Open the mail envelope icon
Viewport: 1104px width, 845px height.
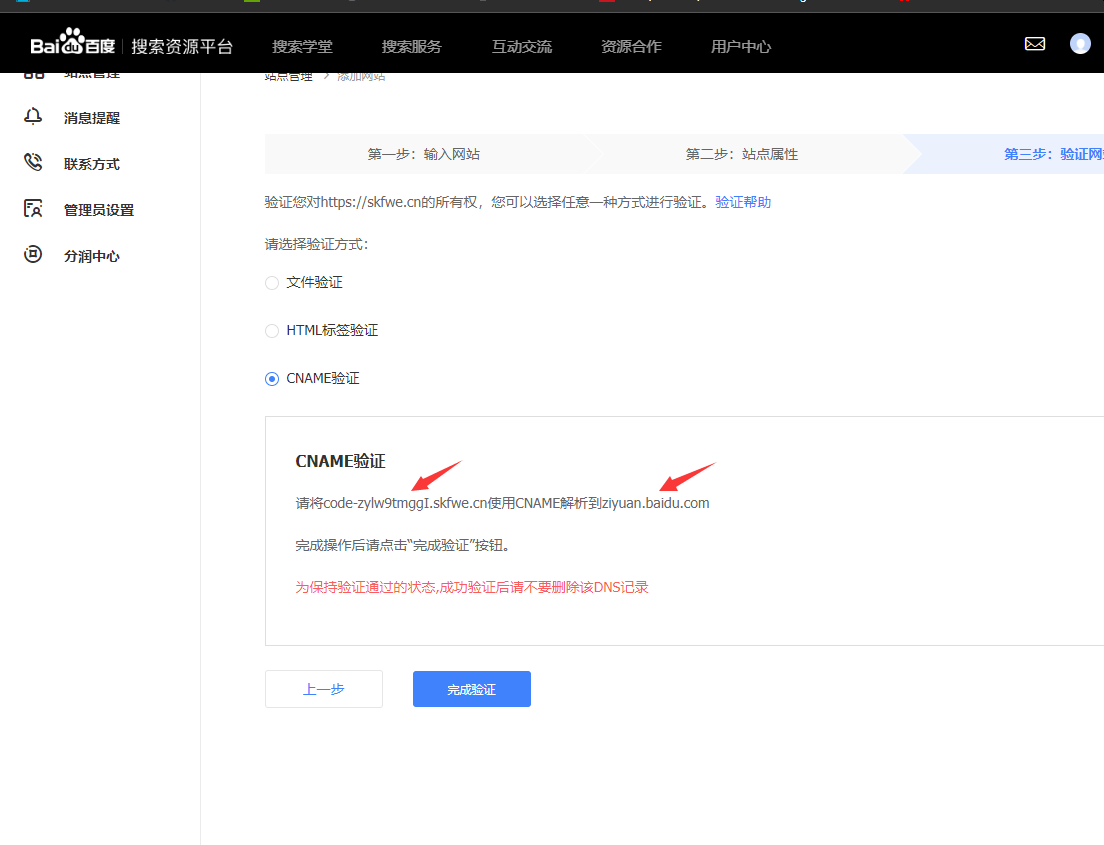(x=1035, y=44)
